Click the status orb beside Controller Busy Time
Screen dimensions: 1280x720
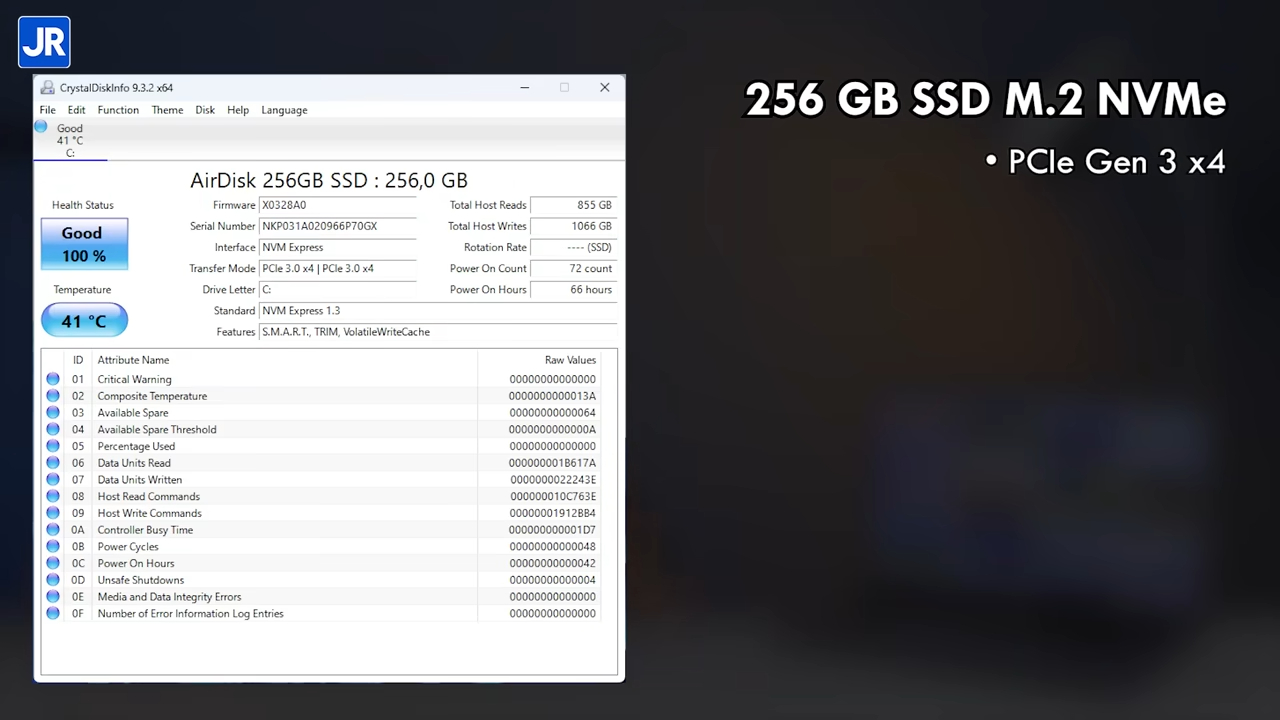point(53,530)
